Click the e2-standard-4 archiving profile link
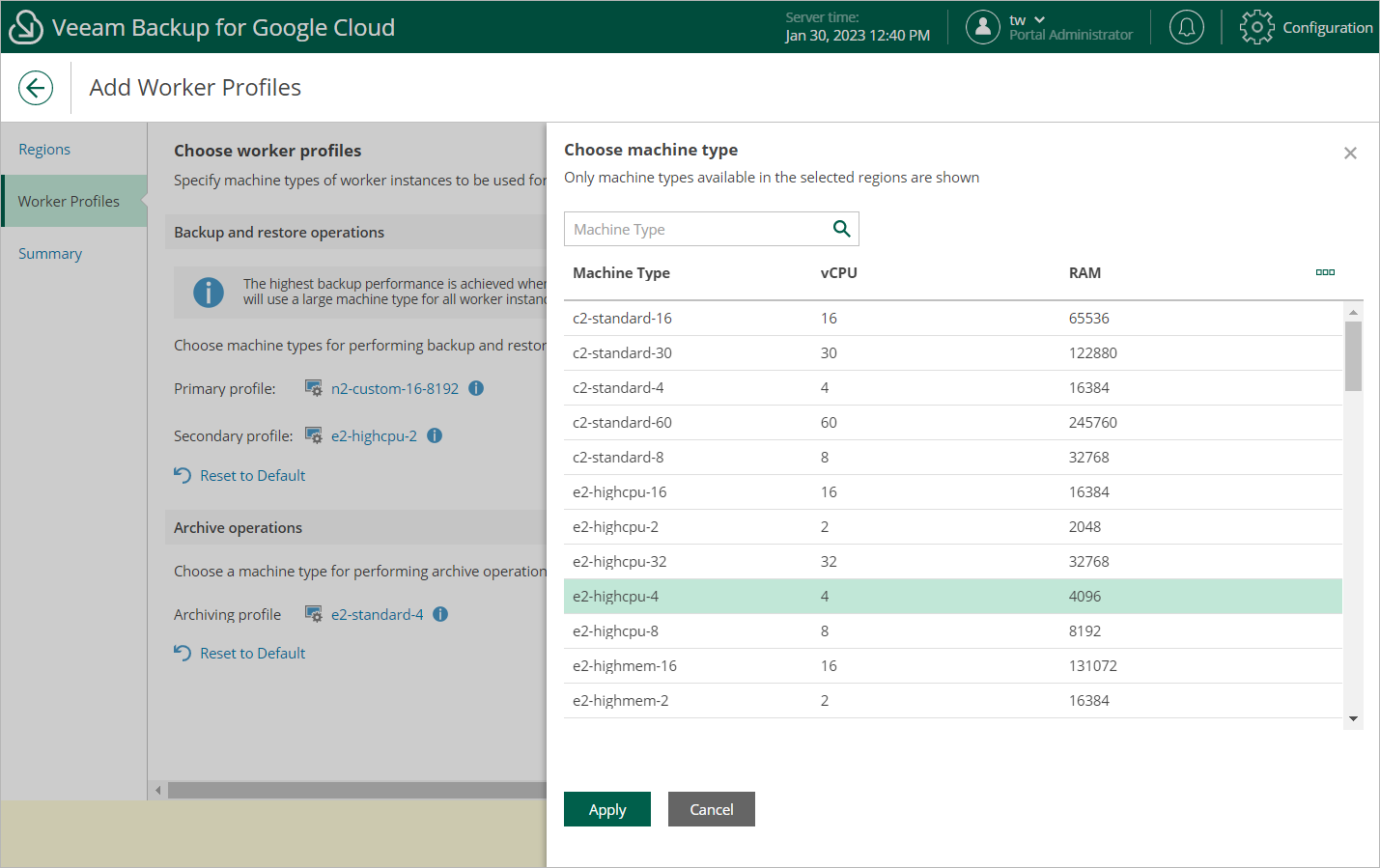Viewport: 1380px width, 868px height. pos(377,614)
